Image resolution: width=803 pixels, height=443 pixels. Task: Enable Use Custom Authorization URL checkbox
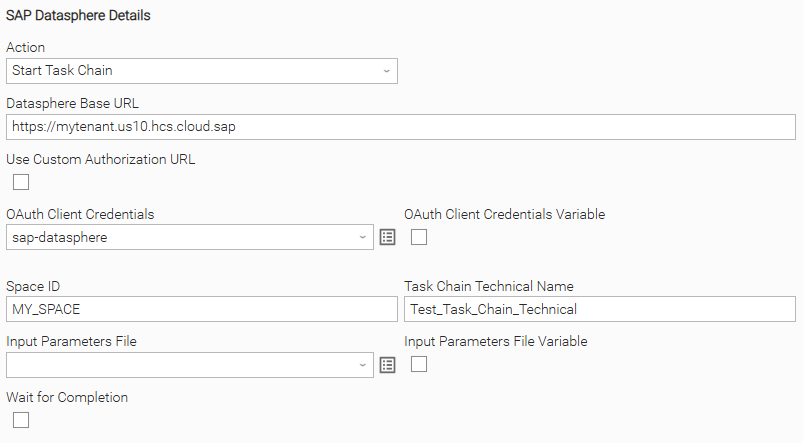coord(21,182)
